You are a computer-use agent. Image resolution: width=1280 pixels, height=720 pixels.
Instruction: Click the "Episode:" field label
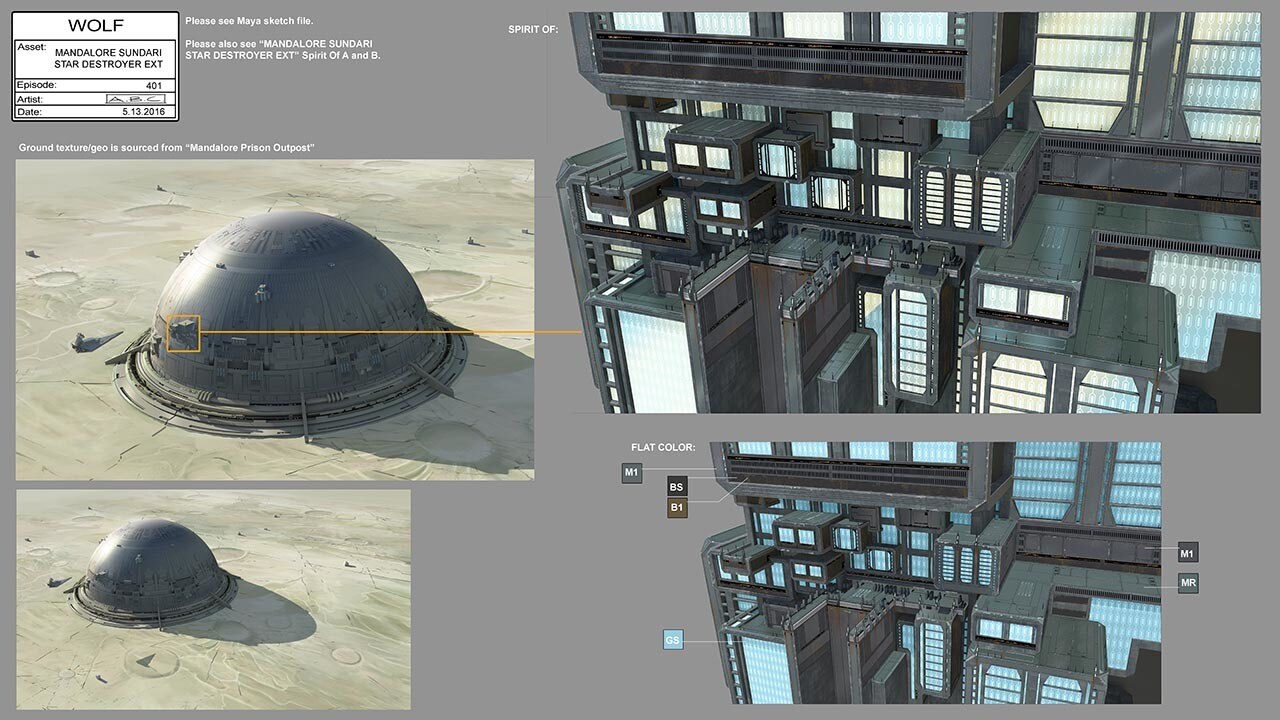(x=37, y=85)
